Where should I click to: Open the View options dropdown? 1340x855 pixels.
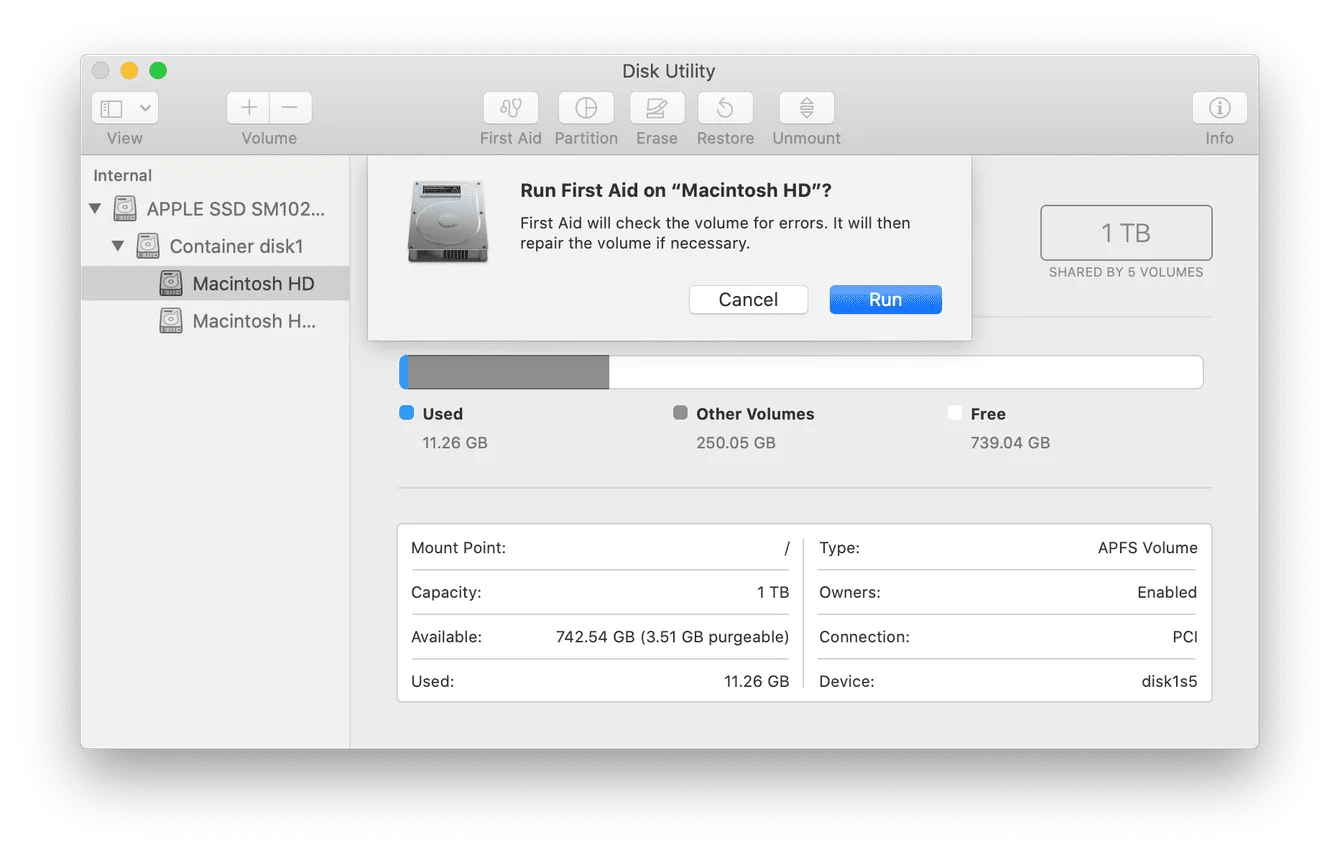pyautogui.click(x=124, y=107)
